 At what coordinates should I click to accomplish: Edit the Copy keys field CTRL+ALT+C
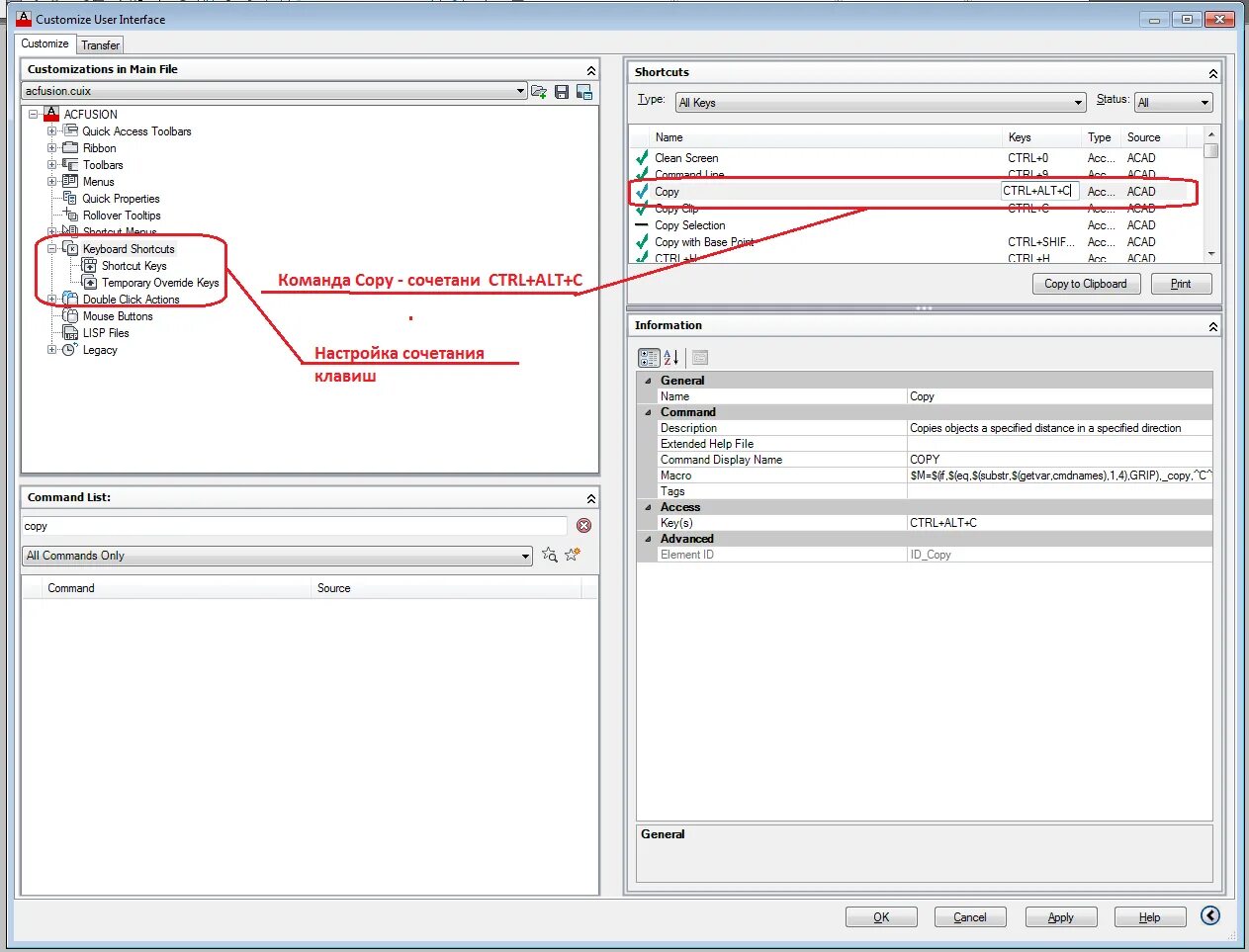pos(1039,191)
